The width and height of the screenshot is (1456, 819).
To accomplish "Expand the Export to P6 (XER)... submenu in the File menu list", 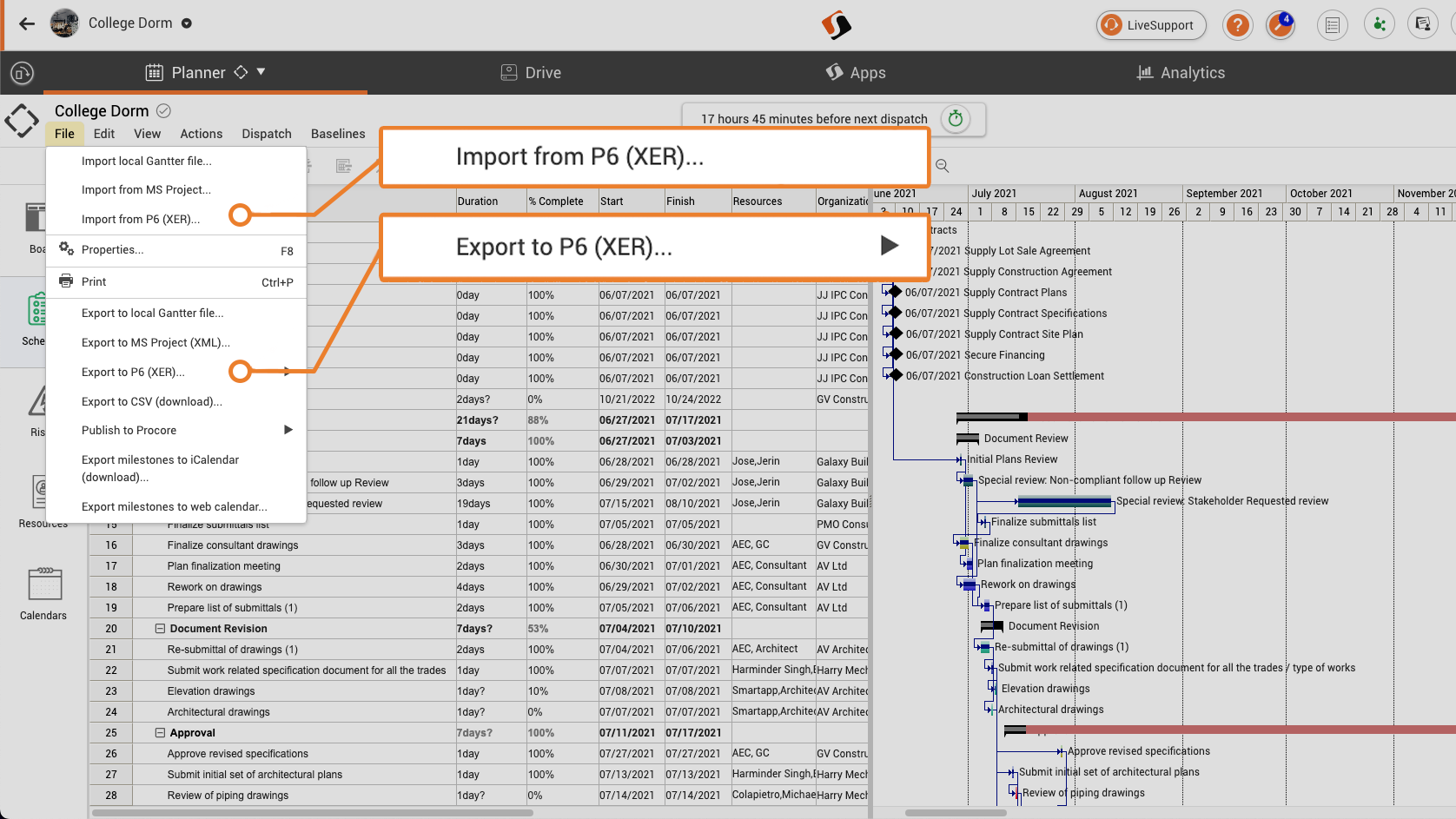I will coord(175,372).
